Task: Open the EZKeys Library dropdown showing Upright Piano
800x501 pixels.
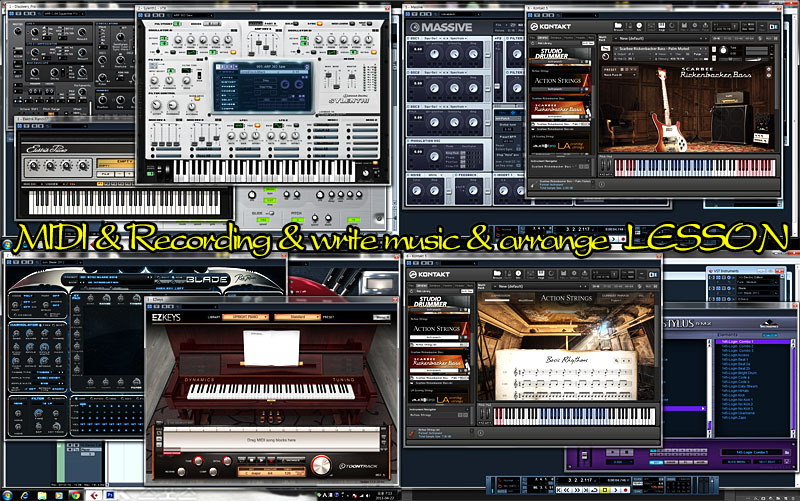Action: [x=245, y=317]
